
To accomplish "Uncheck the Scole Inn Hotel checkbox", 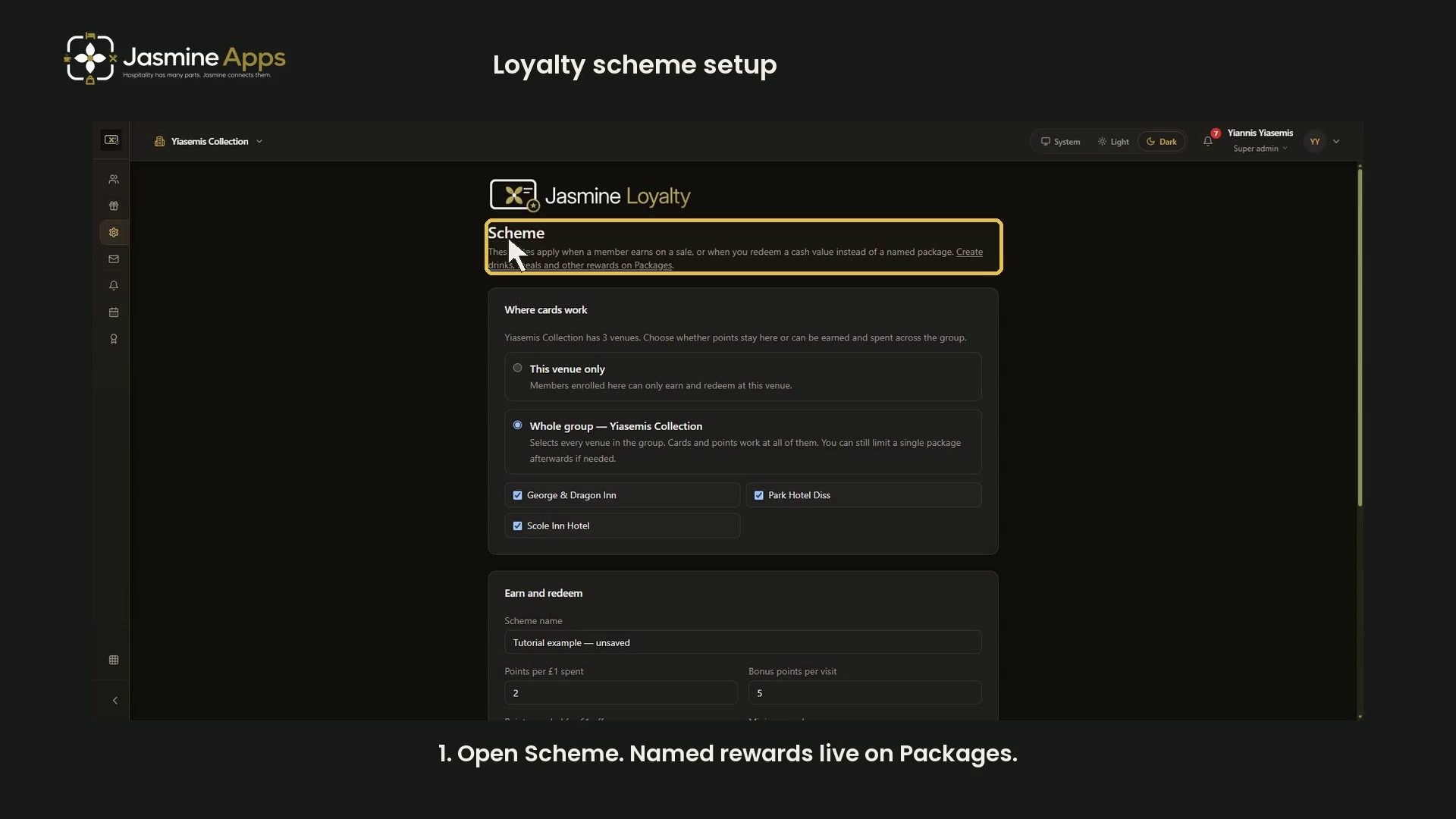I will pos(517,526).
